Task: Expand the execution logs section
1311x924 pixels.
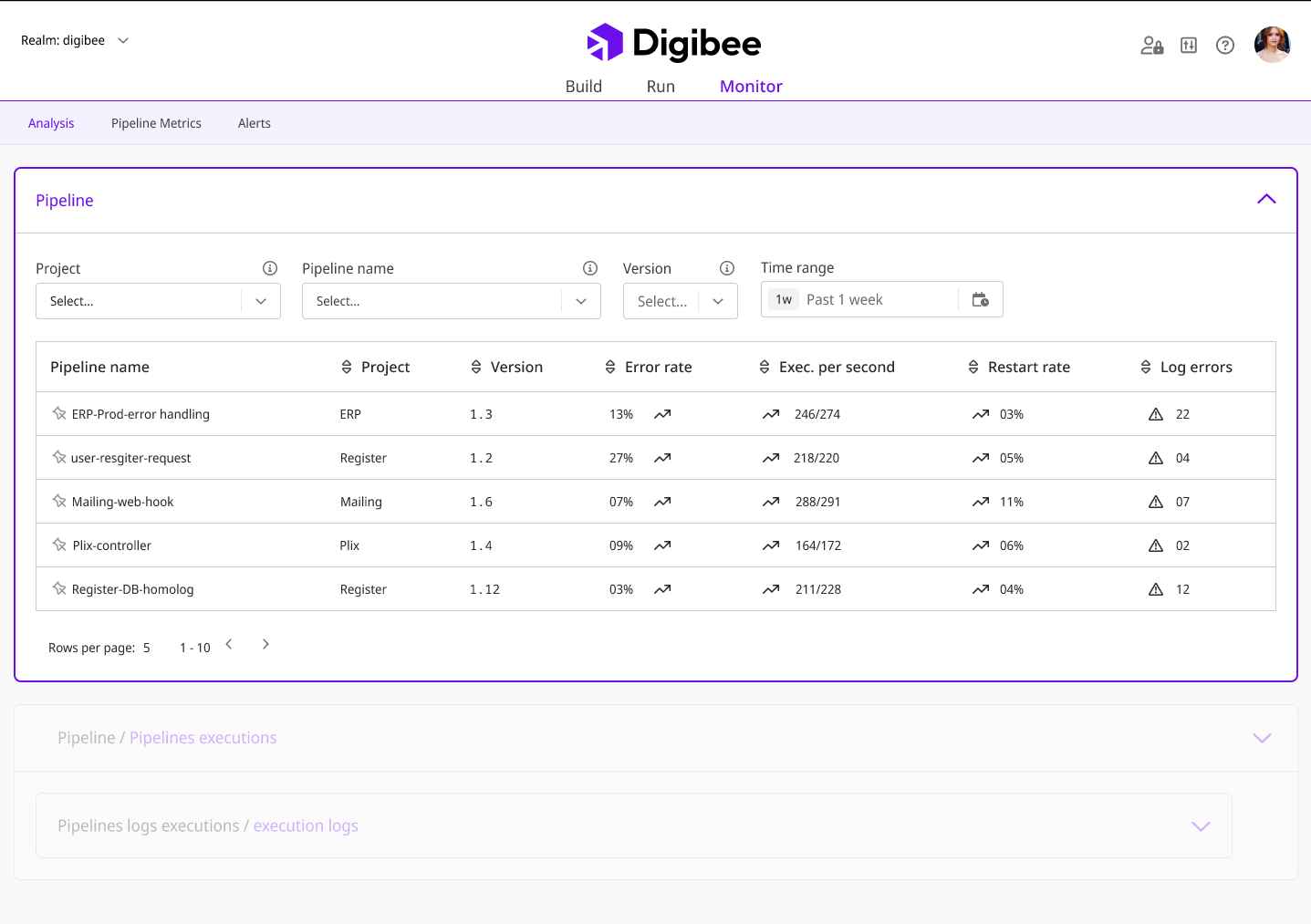Action: (x=1201, y=826)
